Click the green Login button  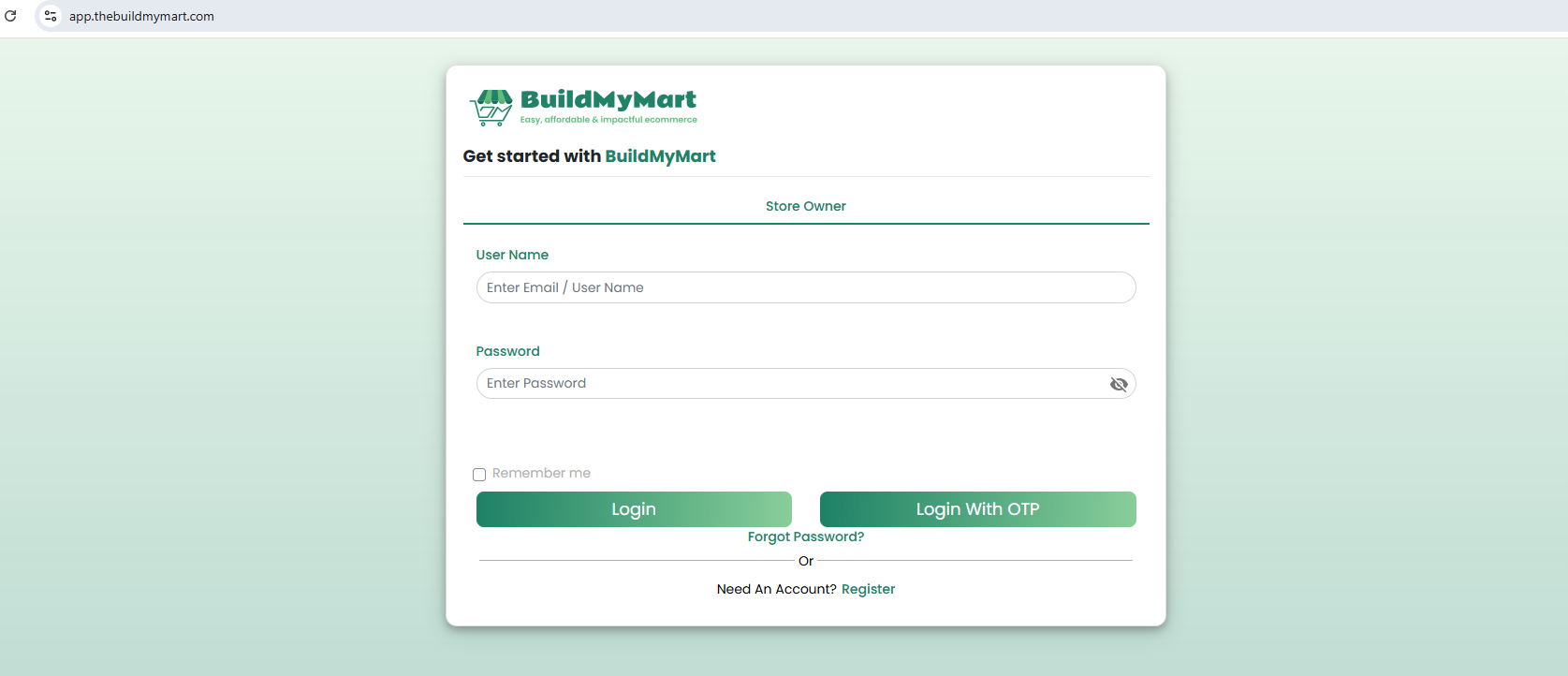[x=634, y=509]
